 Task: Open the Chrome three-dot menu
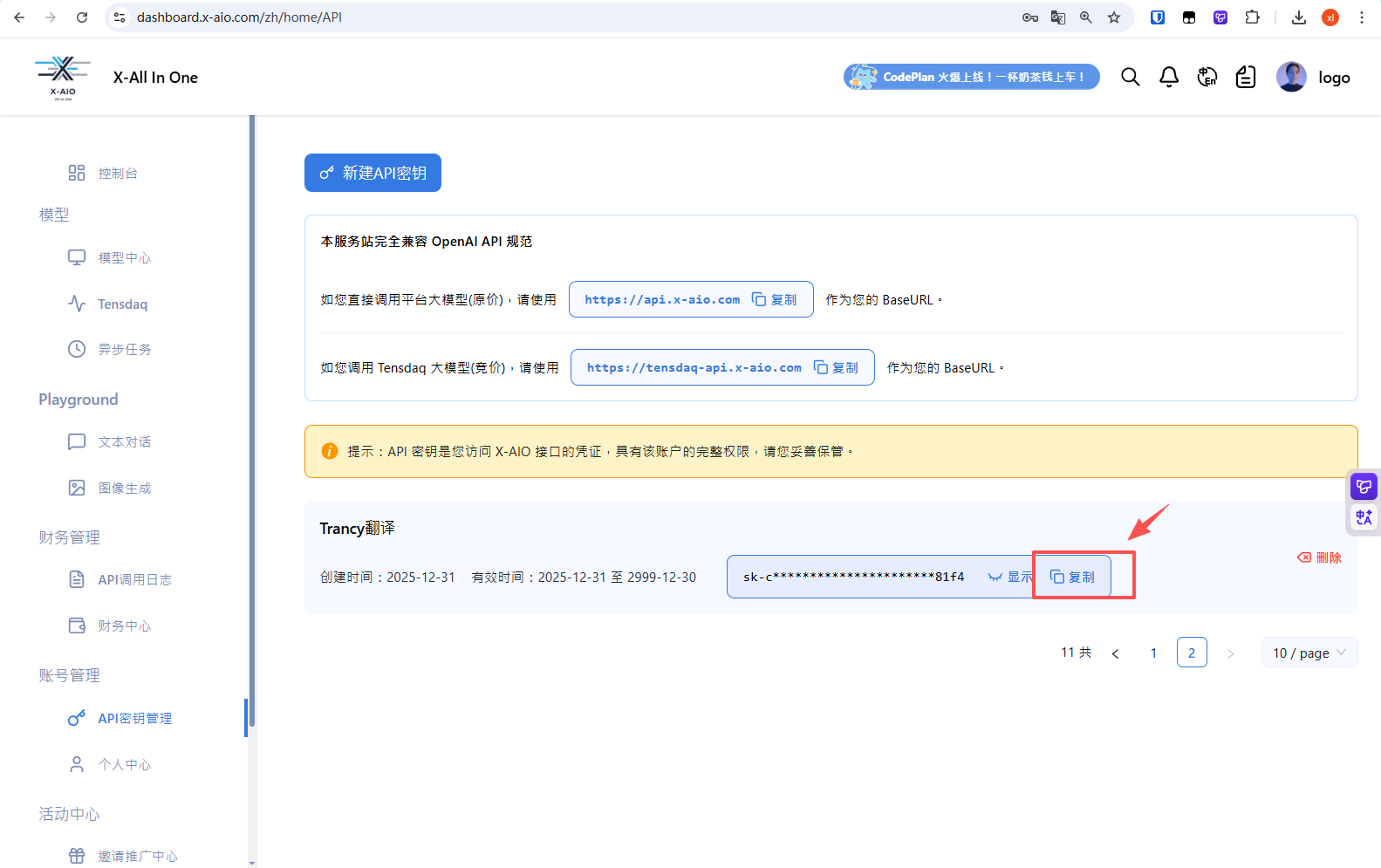(1362, 17)
